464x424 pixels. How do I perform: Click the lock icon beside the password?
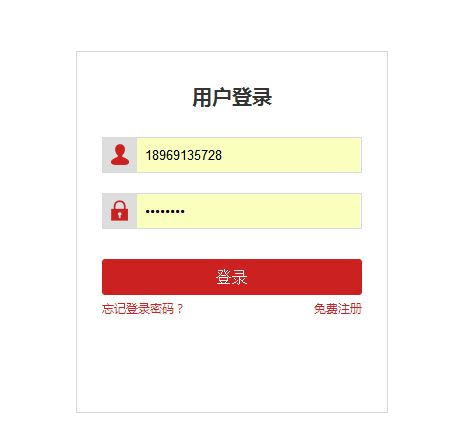click(119, 211)
